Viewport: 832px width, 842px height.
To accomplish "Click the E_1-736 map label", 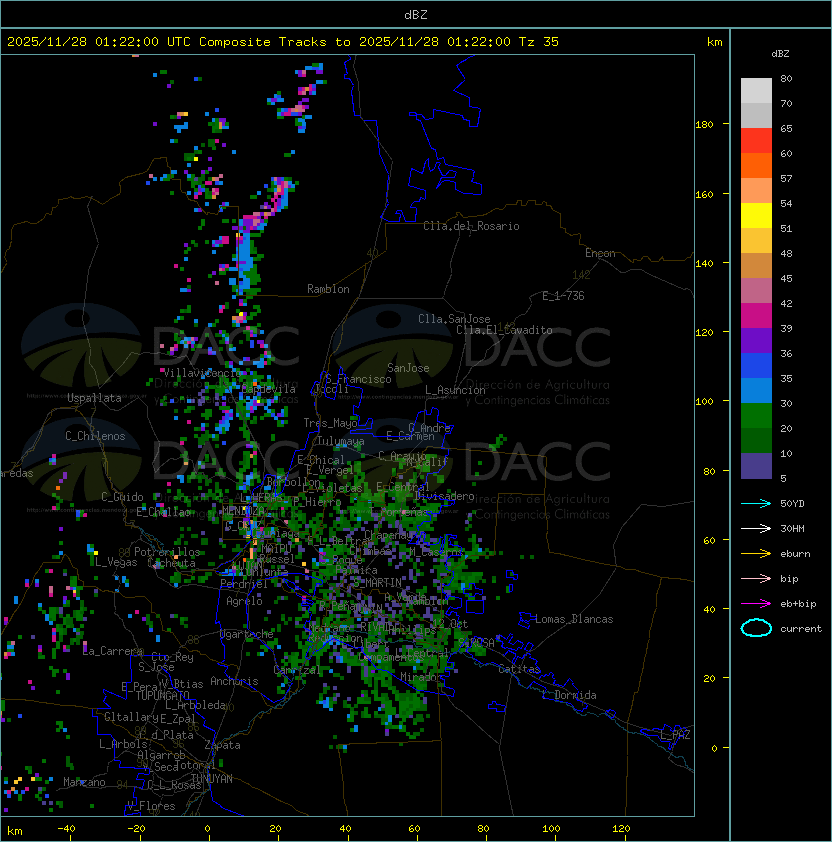I will pyautogui.click(x=563, y=296).
